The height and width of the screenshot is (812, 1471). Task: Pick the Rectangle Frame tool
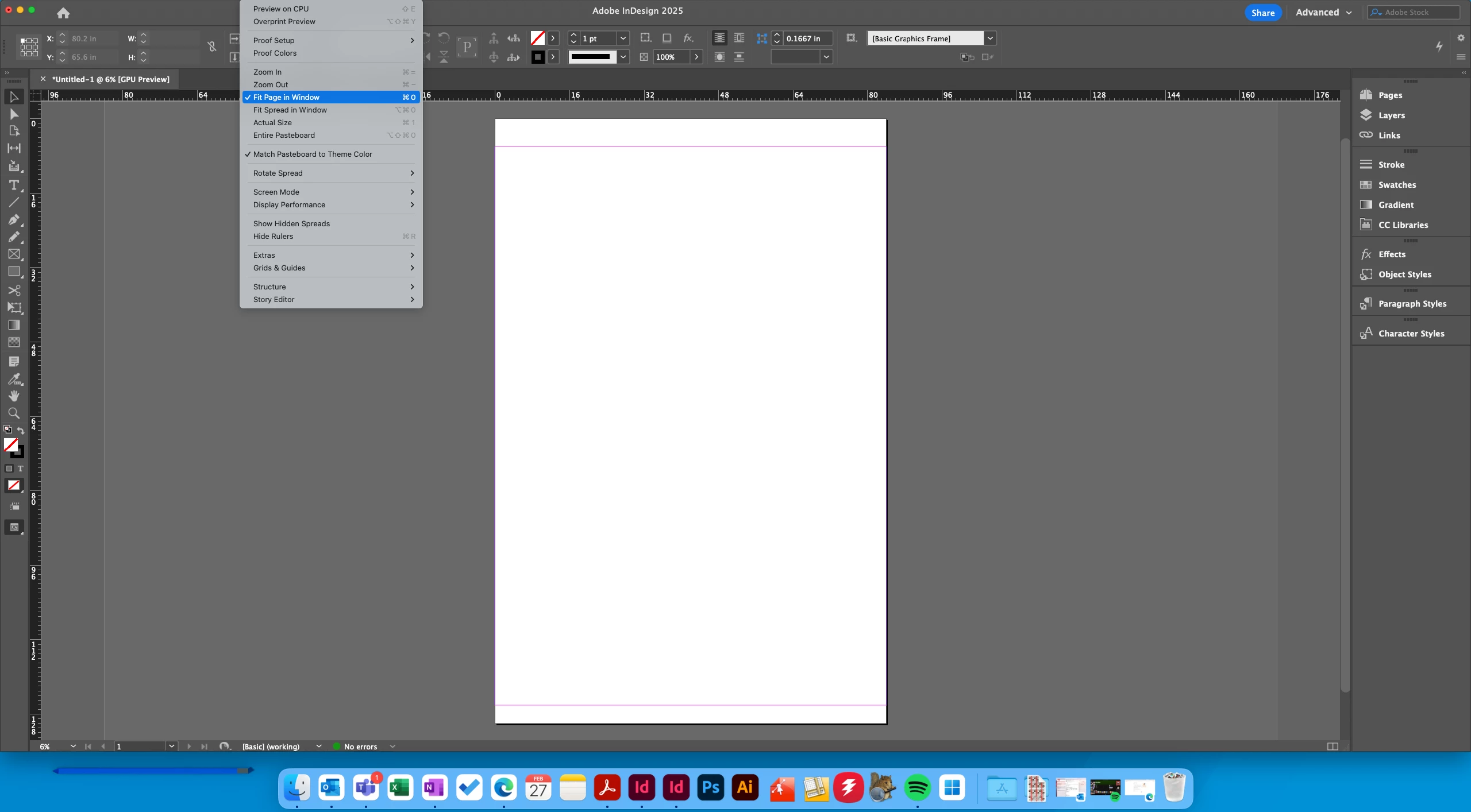pos(14,254)
